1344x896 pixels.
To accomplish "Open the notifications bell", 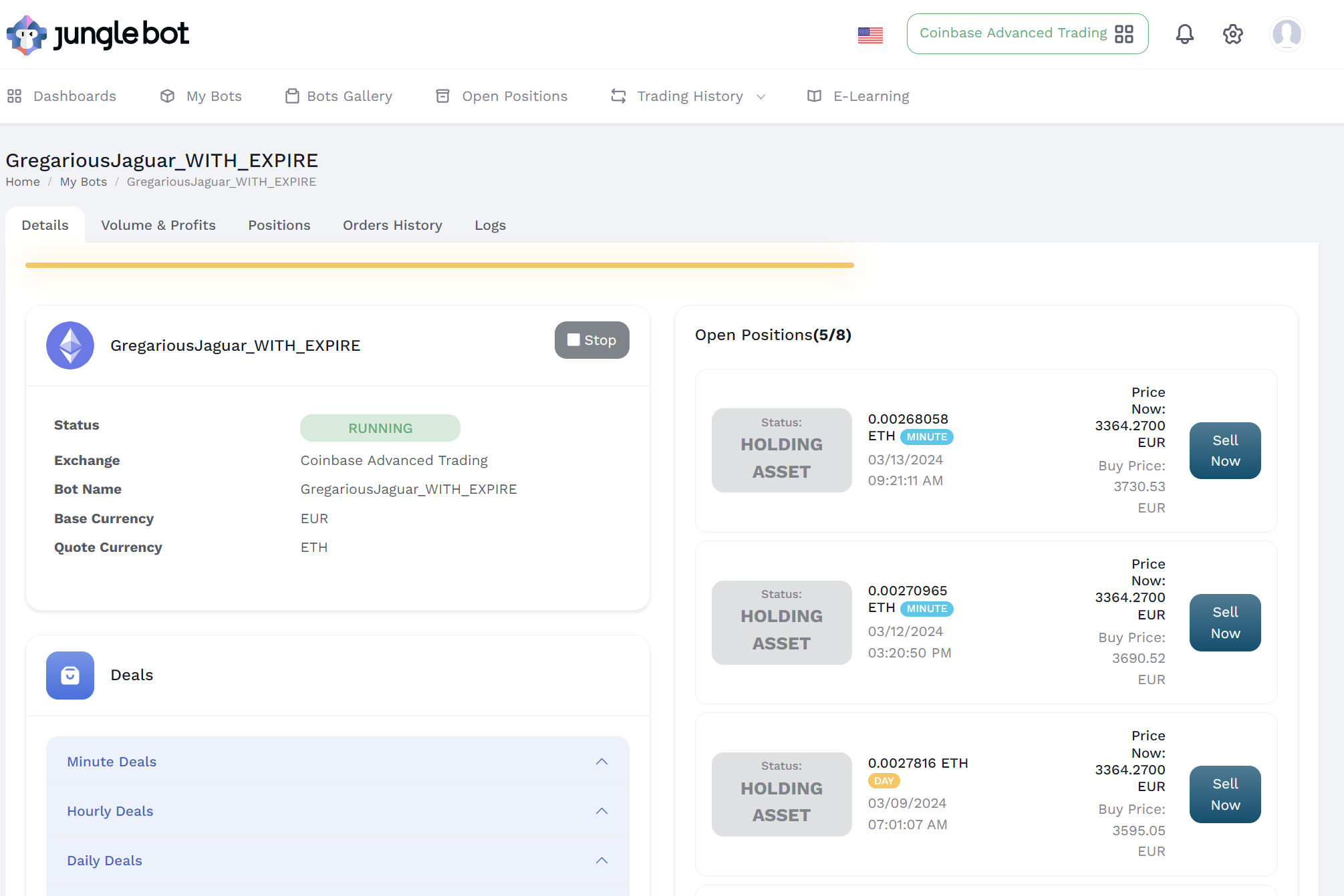I will click(x=1184, y=34).
